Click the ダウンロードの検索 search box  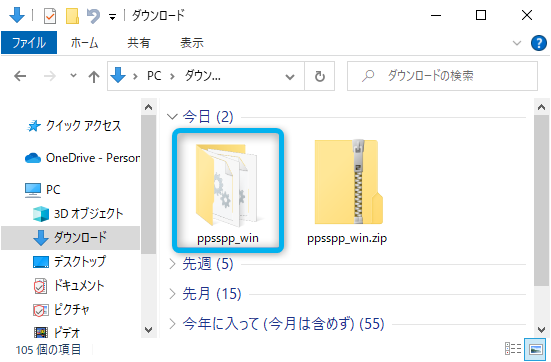(442, 76)
